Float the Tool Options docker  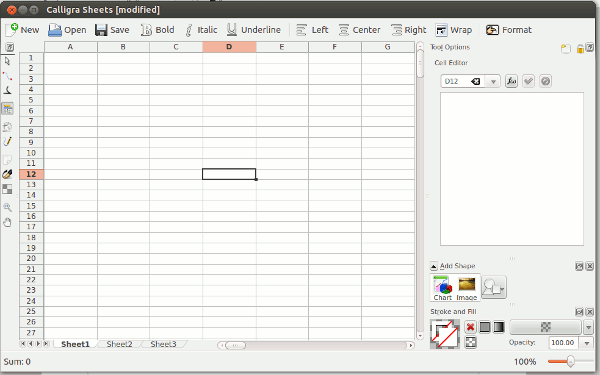tap(590, 48)
